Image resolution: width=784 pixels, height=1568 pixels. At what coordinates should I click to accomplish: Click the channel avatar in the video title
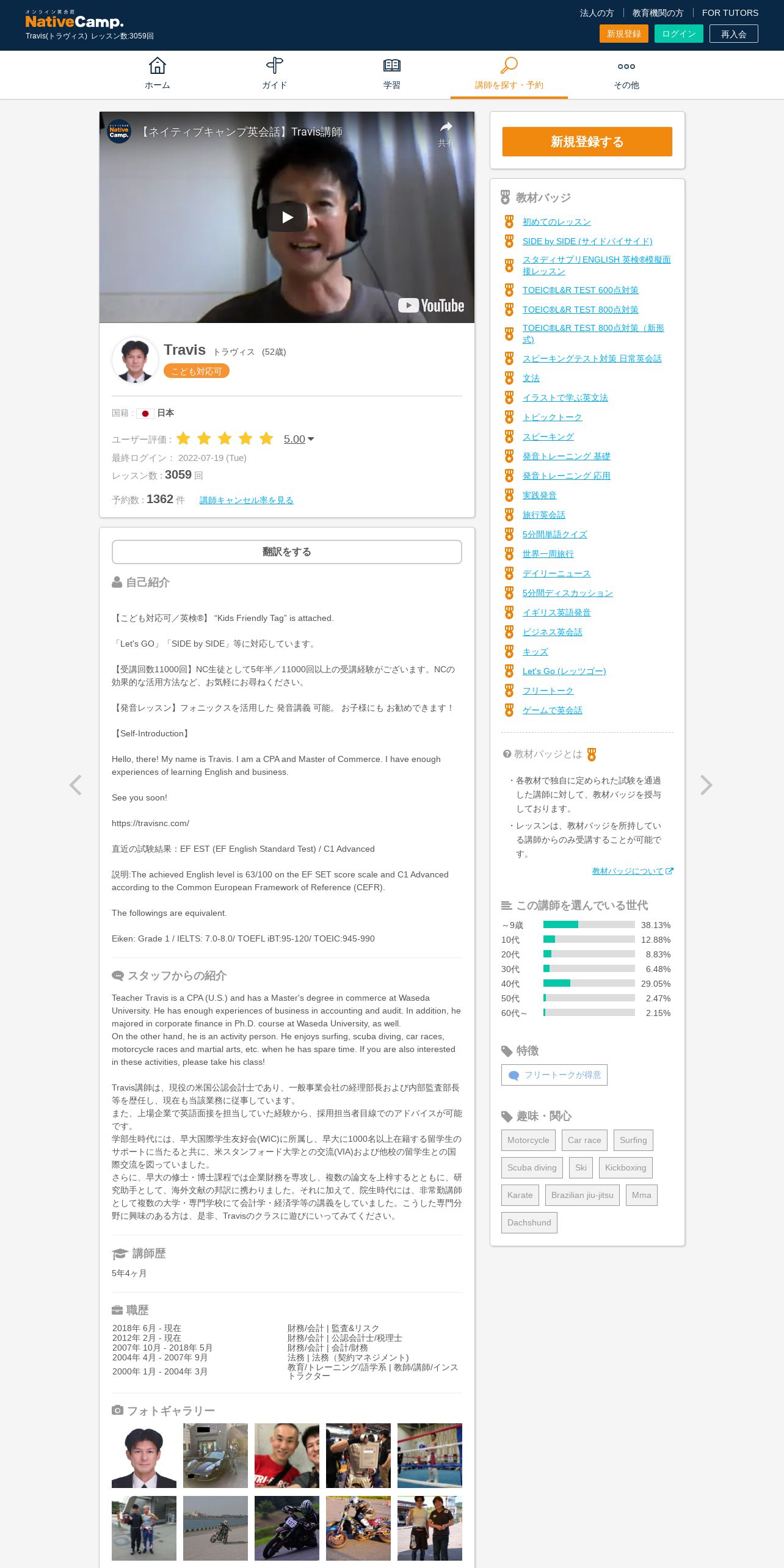point(119,131)
